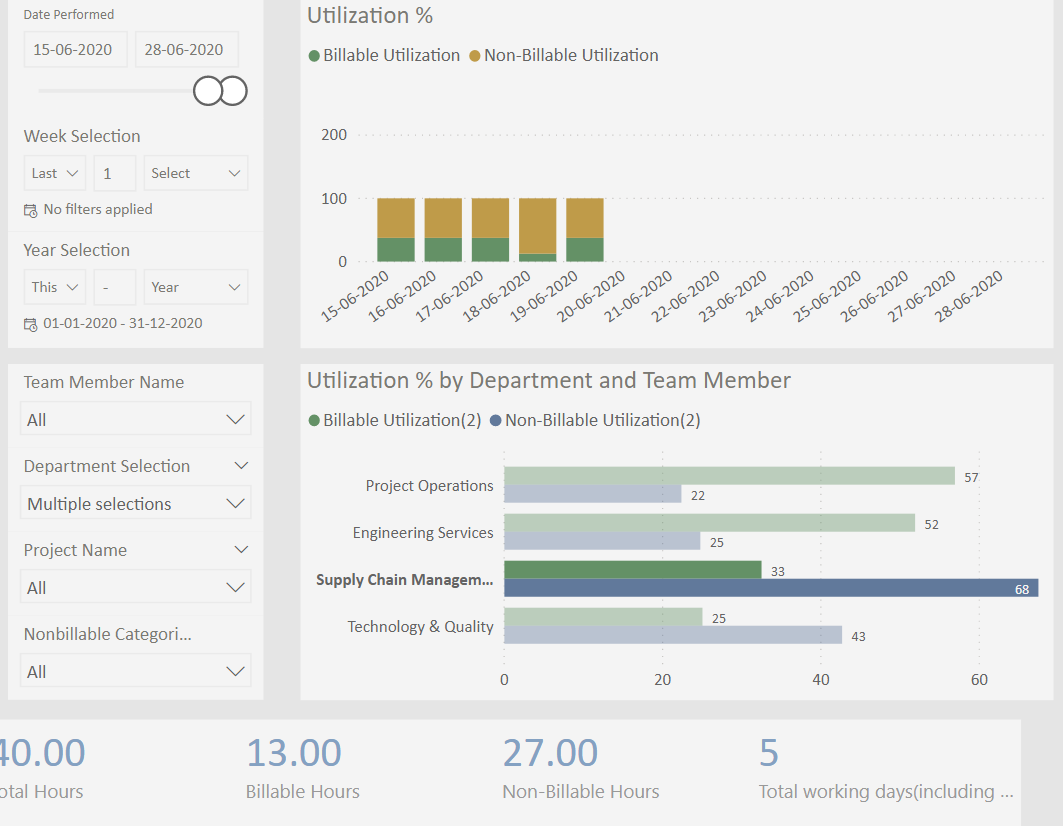Click Supply Chain non-billable bar labeled 68
The height and width of the screenshot is (826, 1063).
click(x=771, y=588)
